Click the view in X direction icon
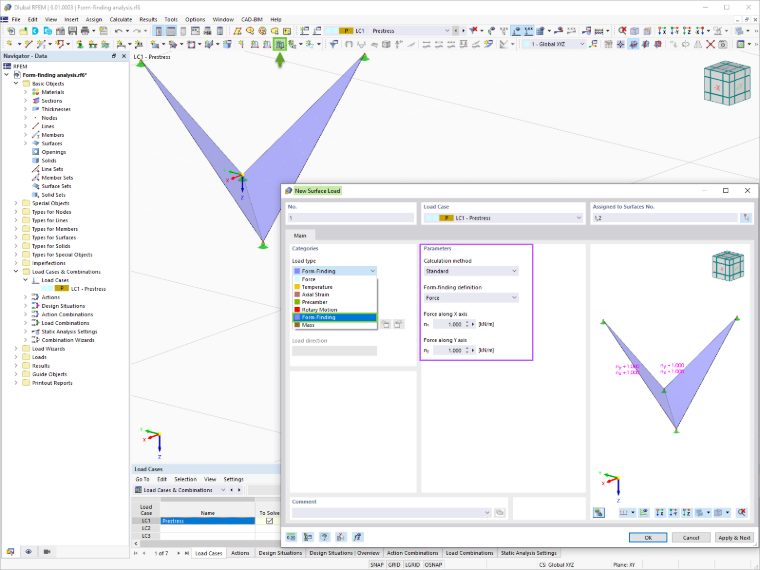This screenshot has height=570, width=760. 662,31
